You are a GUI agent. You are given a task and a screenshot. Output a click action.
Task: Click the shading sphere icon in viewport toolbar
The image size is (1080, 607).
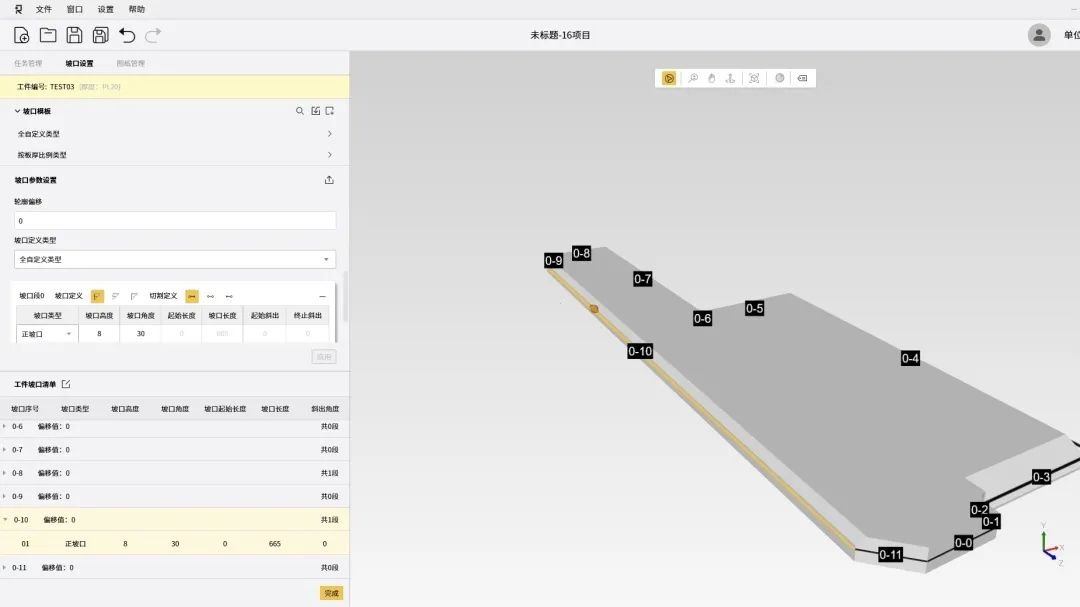[779, 78]
